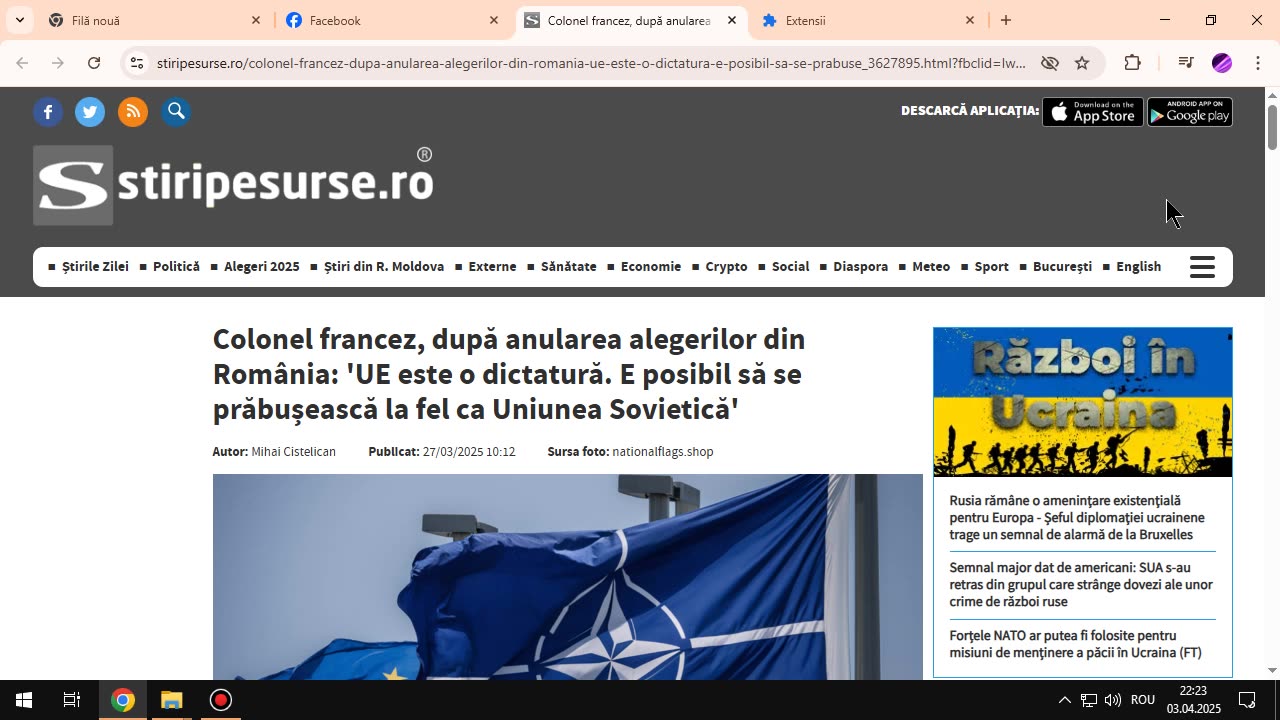This screenshot has height=720, width=1280.
Task: Open the media controls icon in toolbar
Action: point(1186,63)
